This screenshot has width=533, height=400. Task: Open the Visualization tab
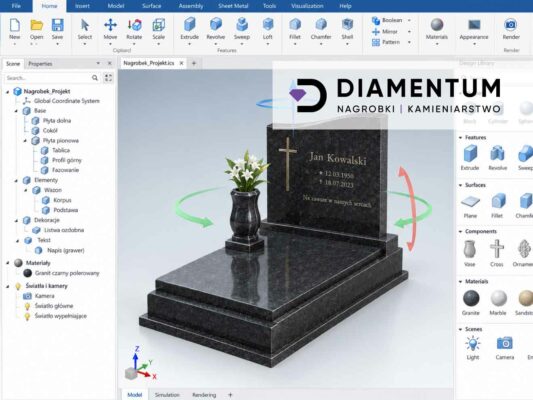click(307, 6)
